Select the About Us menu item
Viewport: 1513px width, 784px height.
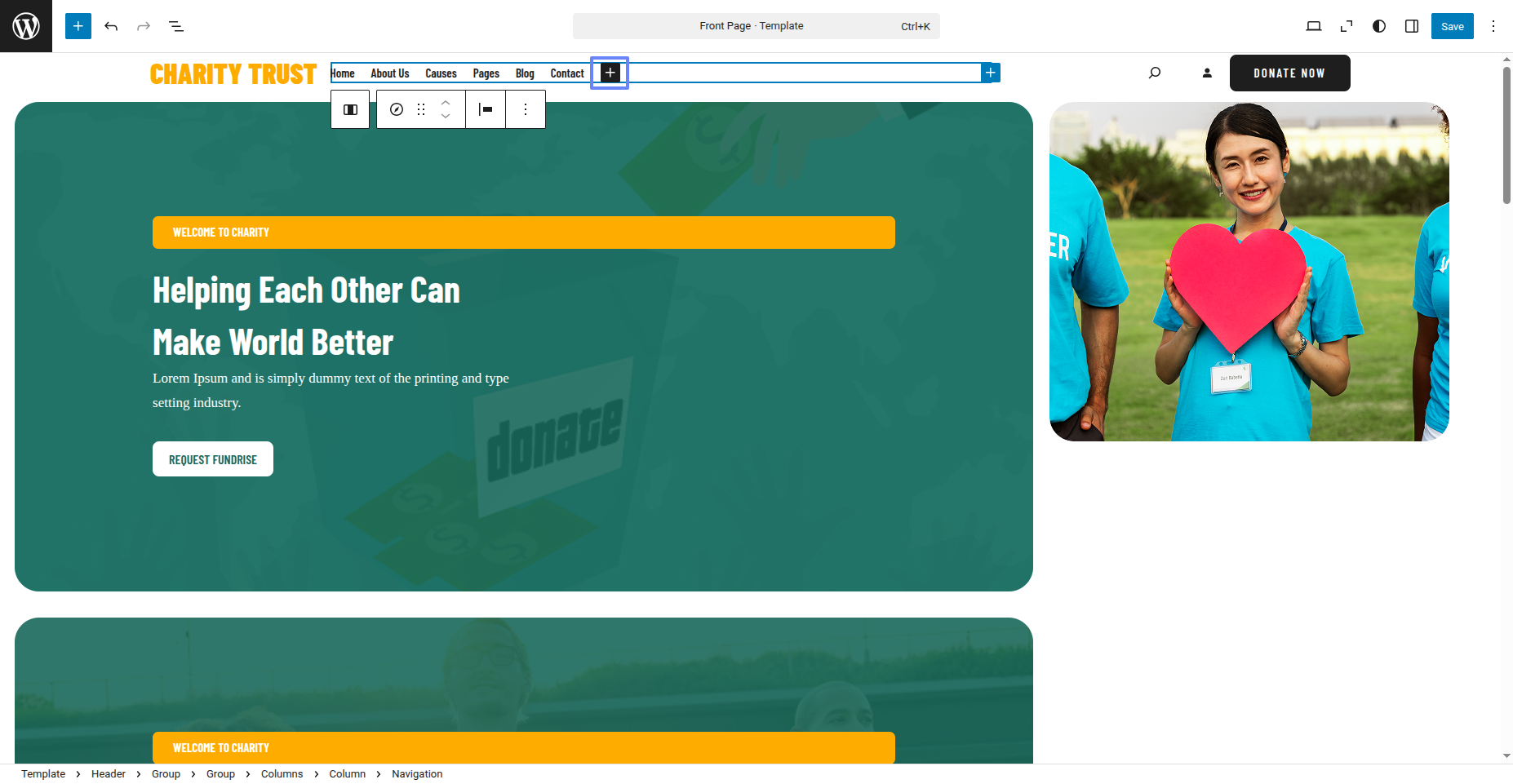389,73
